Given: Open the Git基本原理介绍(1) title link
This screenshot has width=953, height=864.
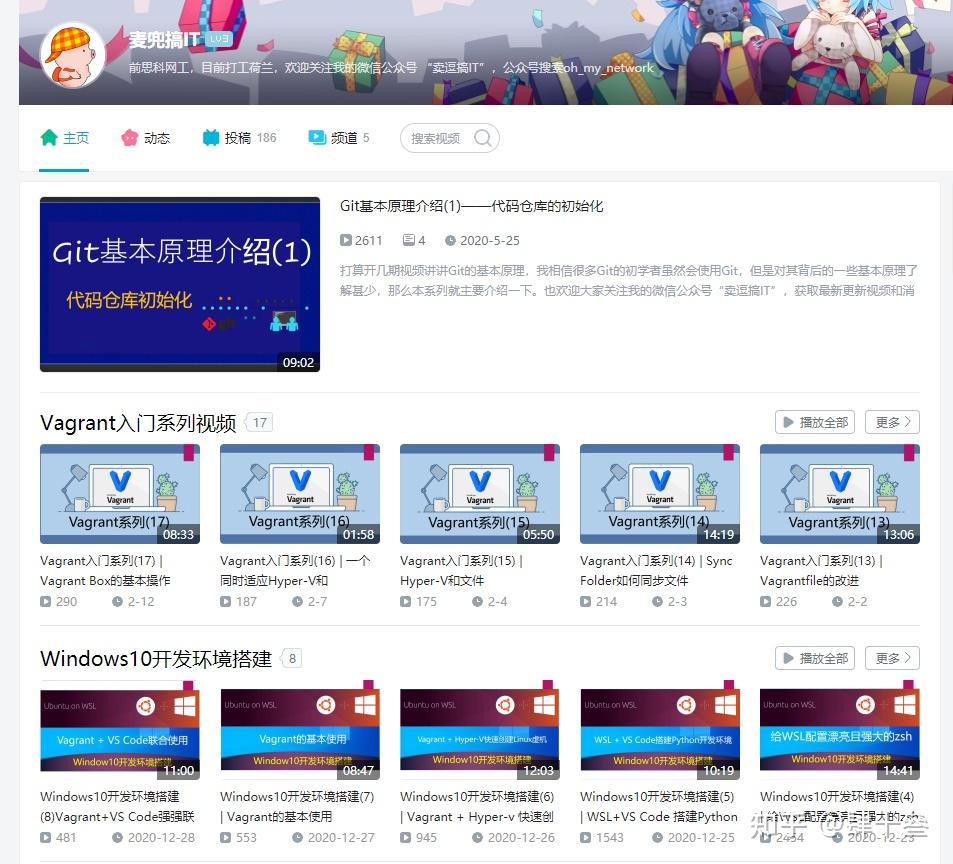Looking at the screenshot, I should (472, 207).
